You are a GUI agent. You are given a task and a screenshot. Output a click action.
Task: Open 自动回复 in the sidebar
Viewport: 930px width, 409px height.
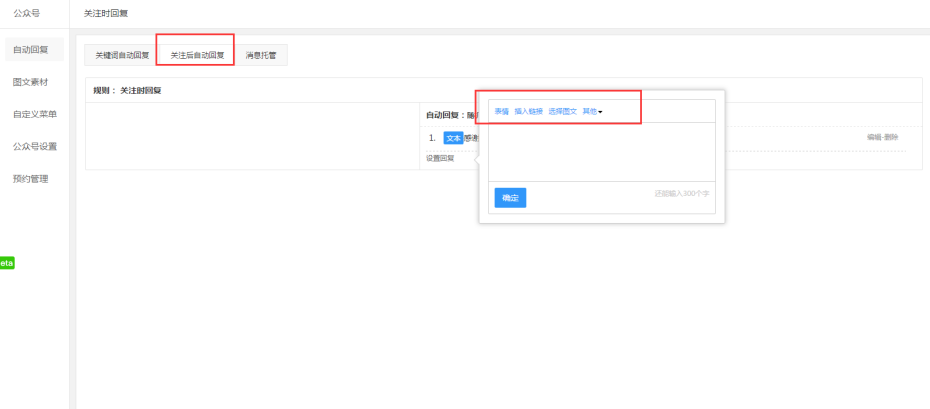click(x=30, y=49)
